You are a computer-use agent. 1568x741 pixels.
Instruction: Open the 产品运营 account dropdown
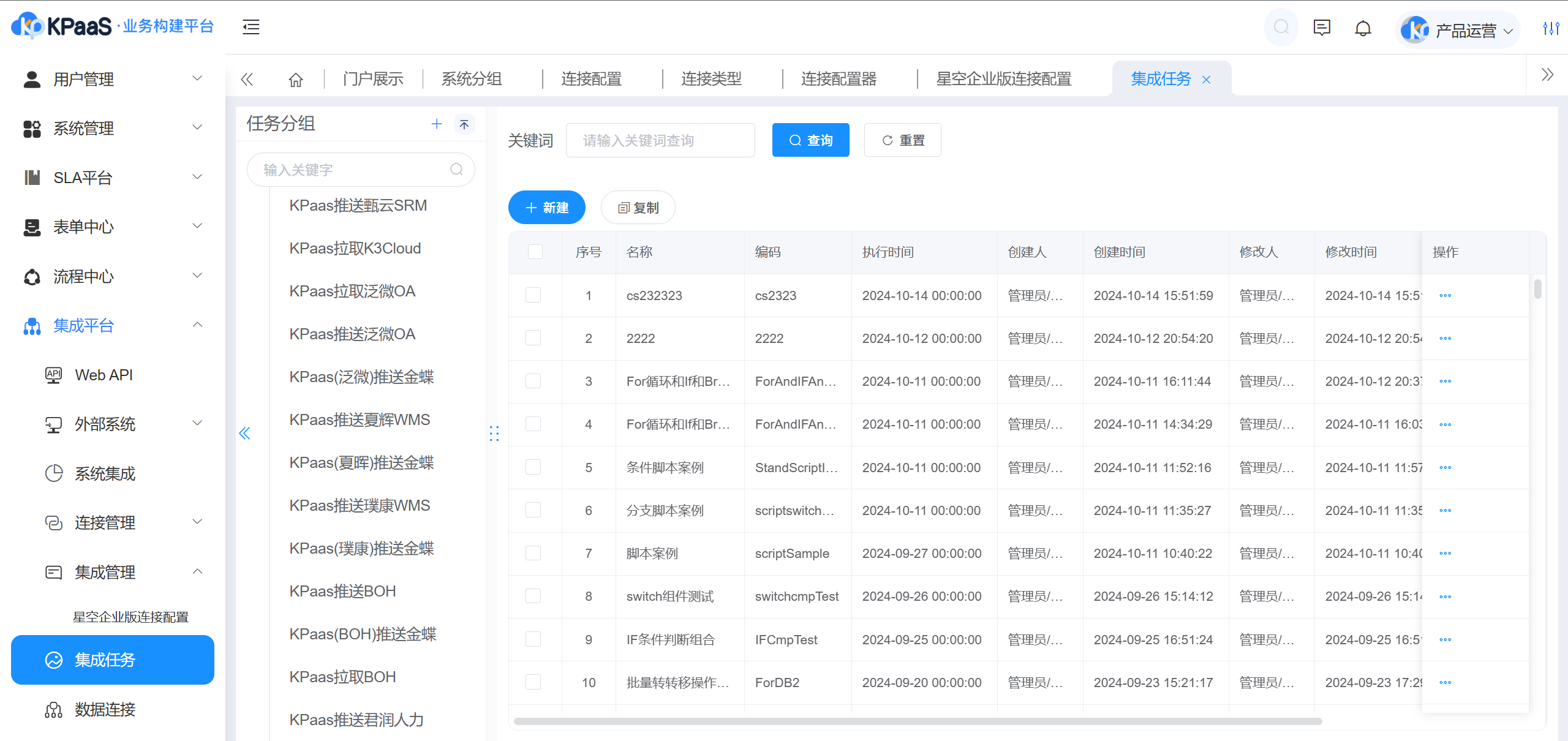point(1459,29)
